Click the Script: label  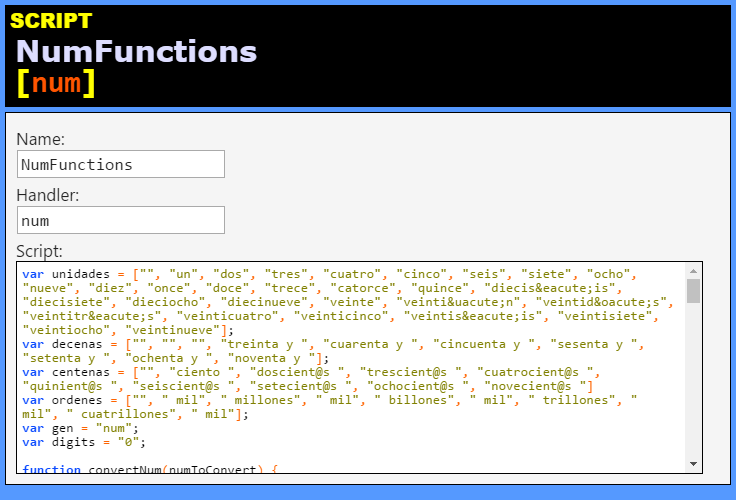point(39,251)
